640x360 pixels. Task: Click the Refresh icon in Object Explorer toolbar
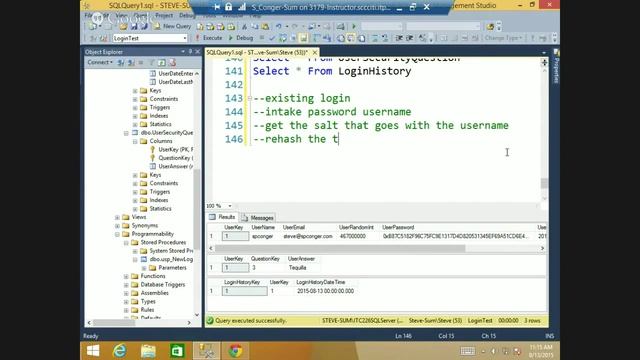(162, 62)
